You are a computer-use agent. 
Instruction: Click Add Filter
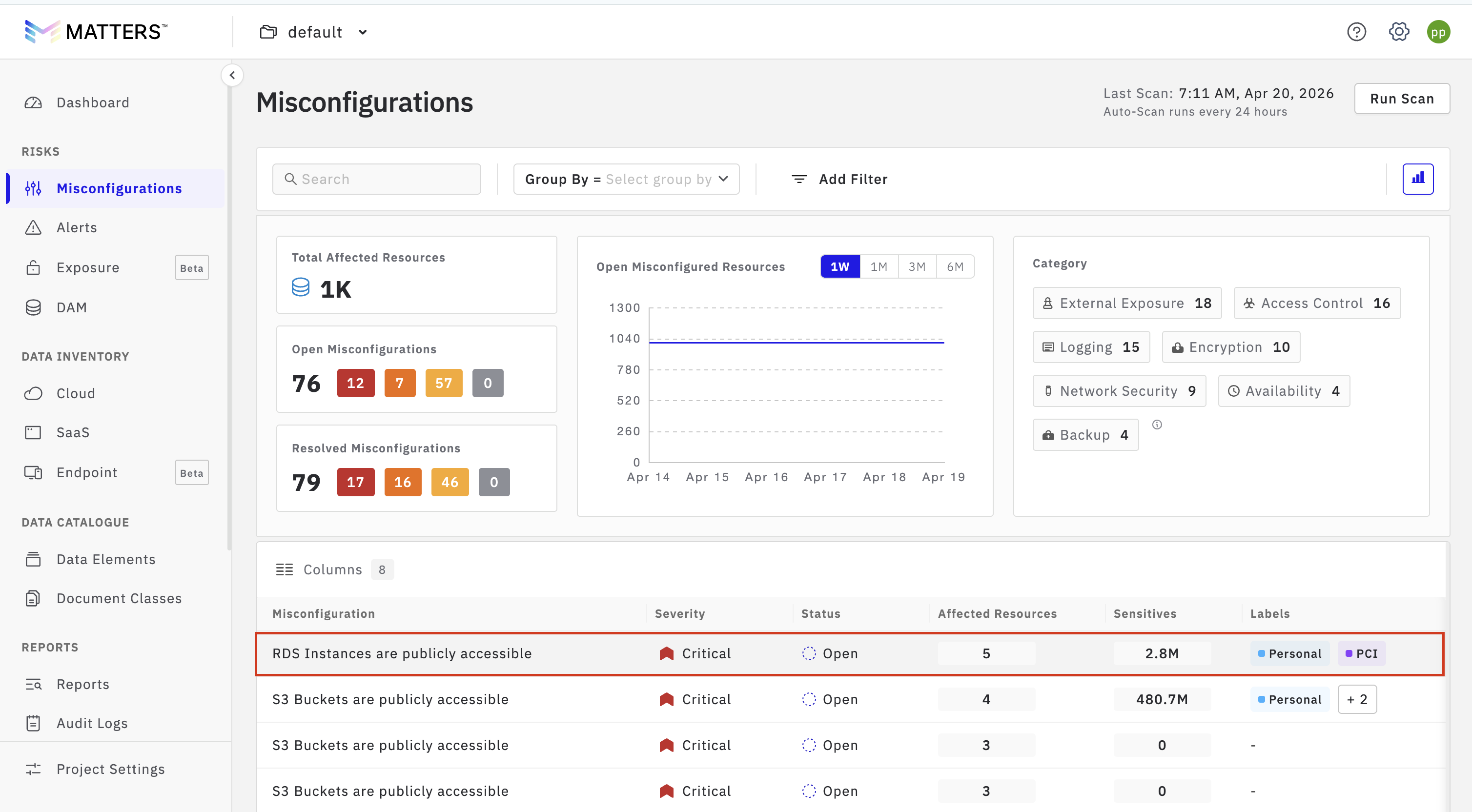pyautogui.click(x=839, y=180)
